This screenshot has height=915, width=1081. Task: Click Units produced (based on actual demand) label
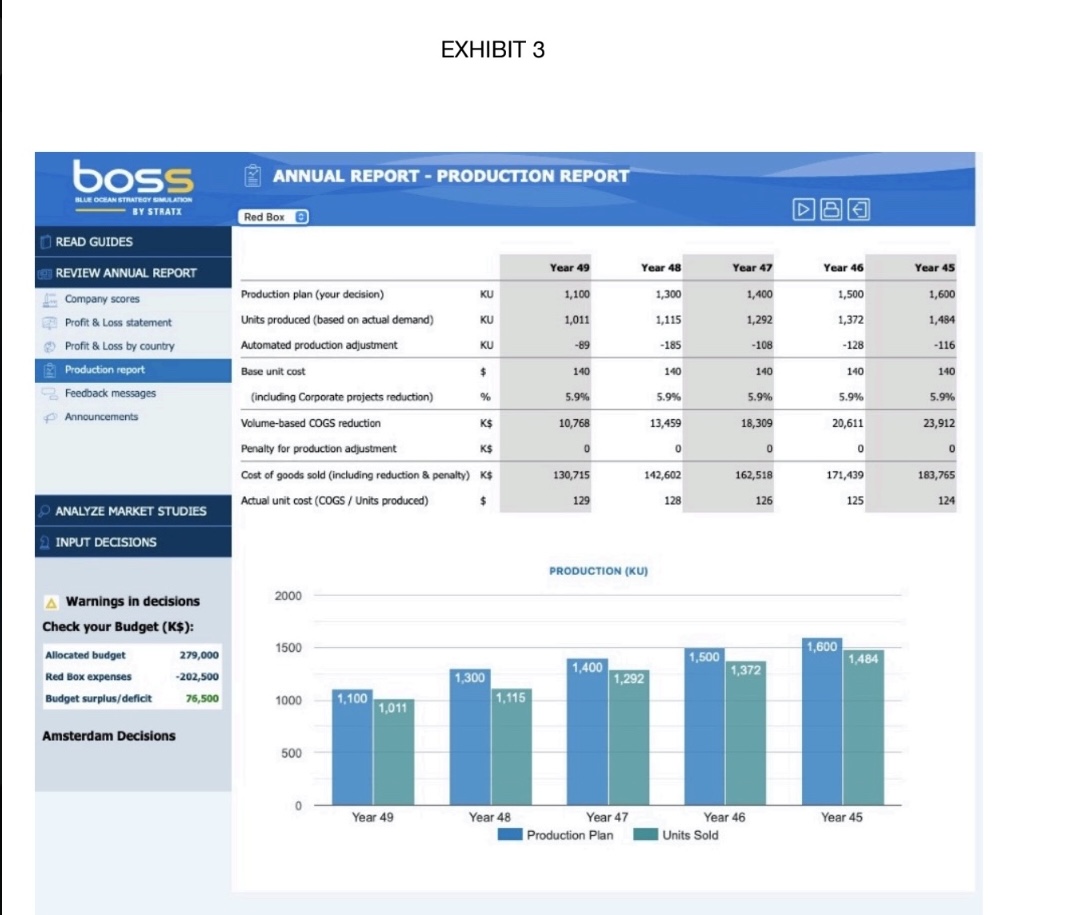(x=337, y=320)
